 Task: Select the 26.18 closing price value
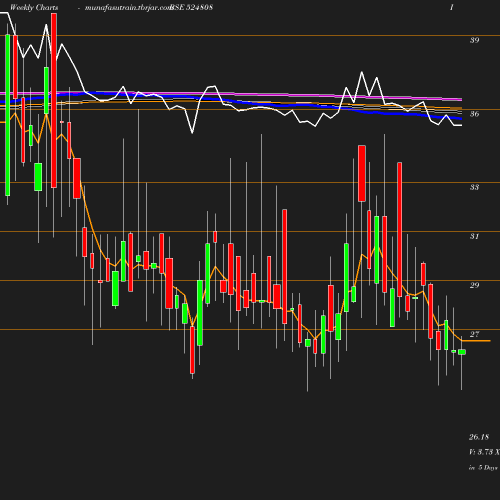click(479, 437)
